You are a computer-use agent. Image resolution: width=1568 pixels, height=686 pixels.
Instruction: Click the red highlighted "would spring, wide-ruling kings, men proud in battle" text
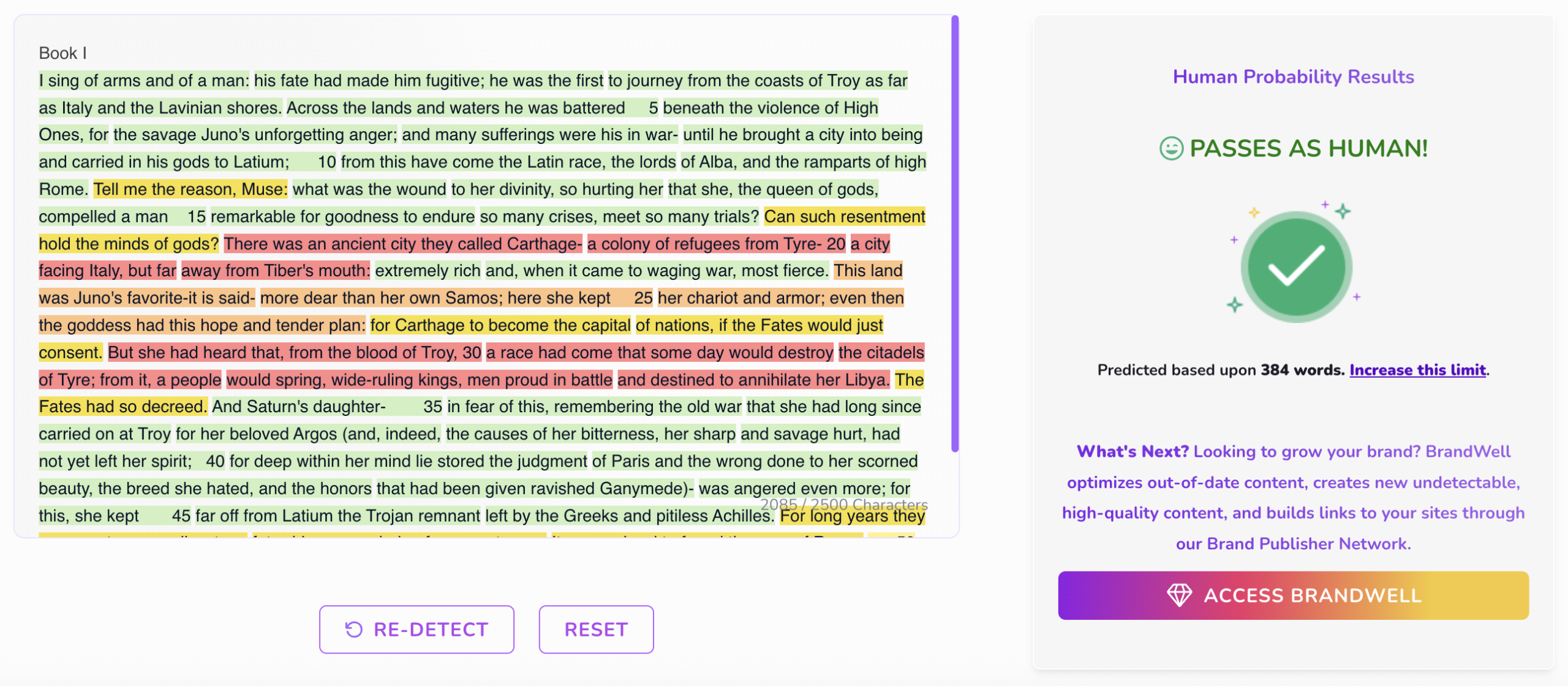pos(420,380)
